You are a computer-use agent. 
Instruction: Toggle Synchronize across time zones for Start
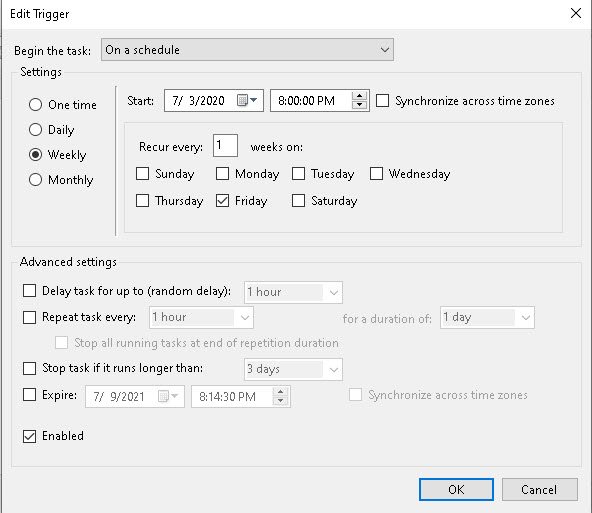382,101
